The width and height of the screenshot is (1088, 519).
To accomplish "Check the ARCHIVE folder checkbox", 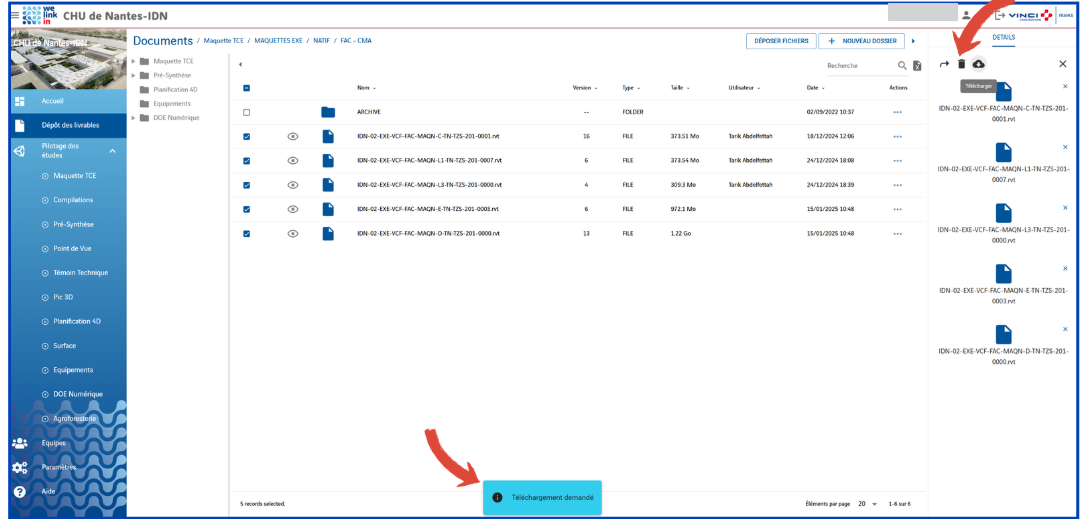I will pyautogui.click(x=247, y=112).
